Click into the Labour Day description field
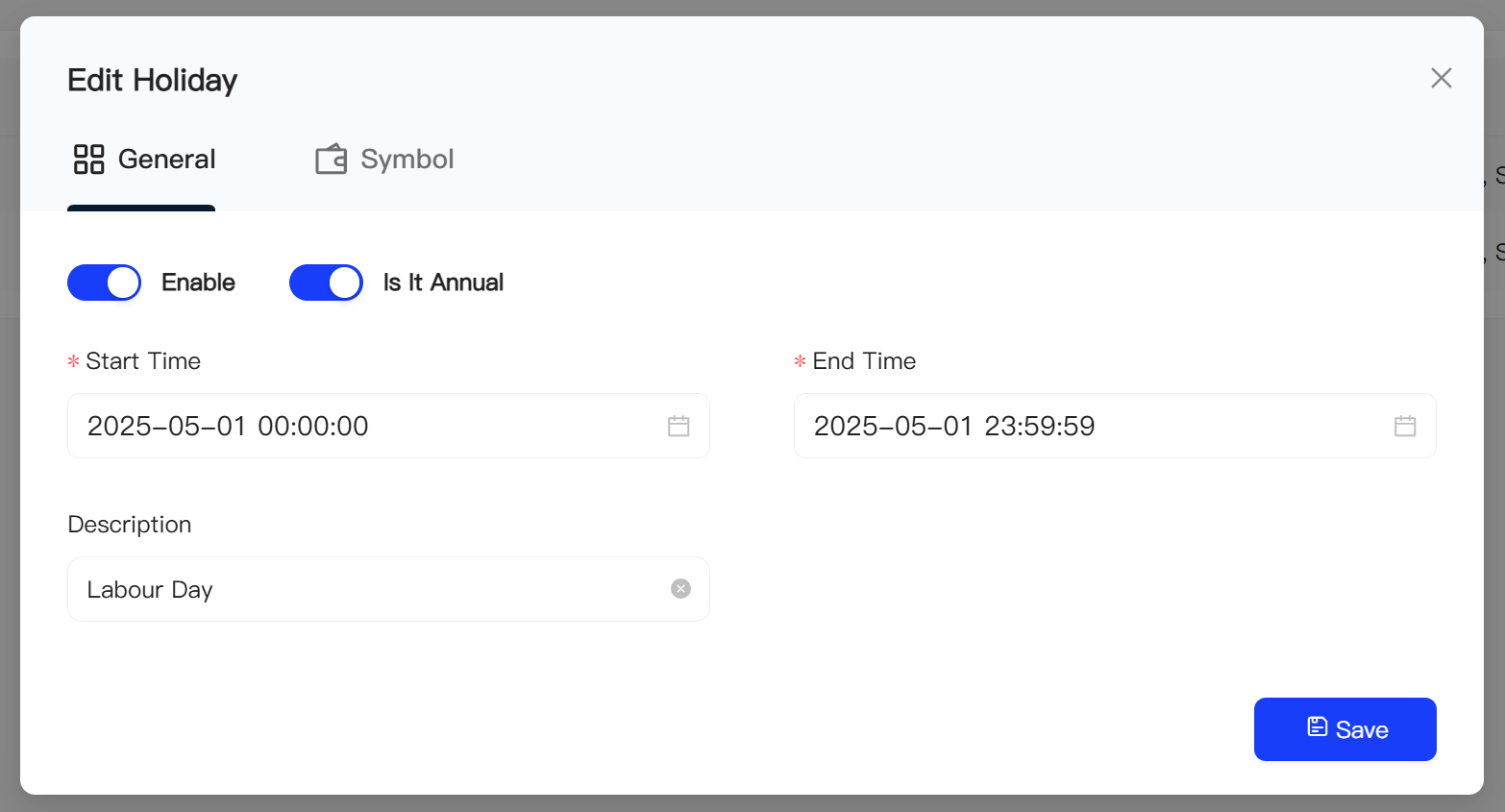Viewport: 1505px width, 812px height. [388, 589]
